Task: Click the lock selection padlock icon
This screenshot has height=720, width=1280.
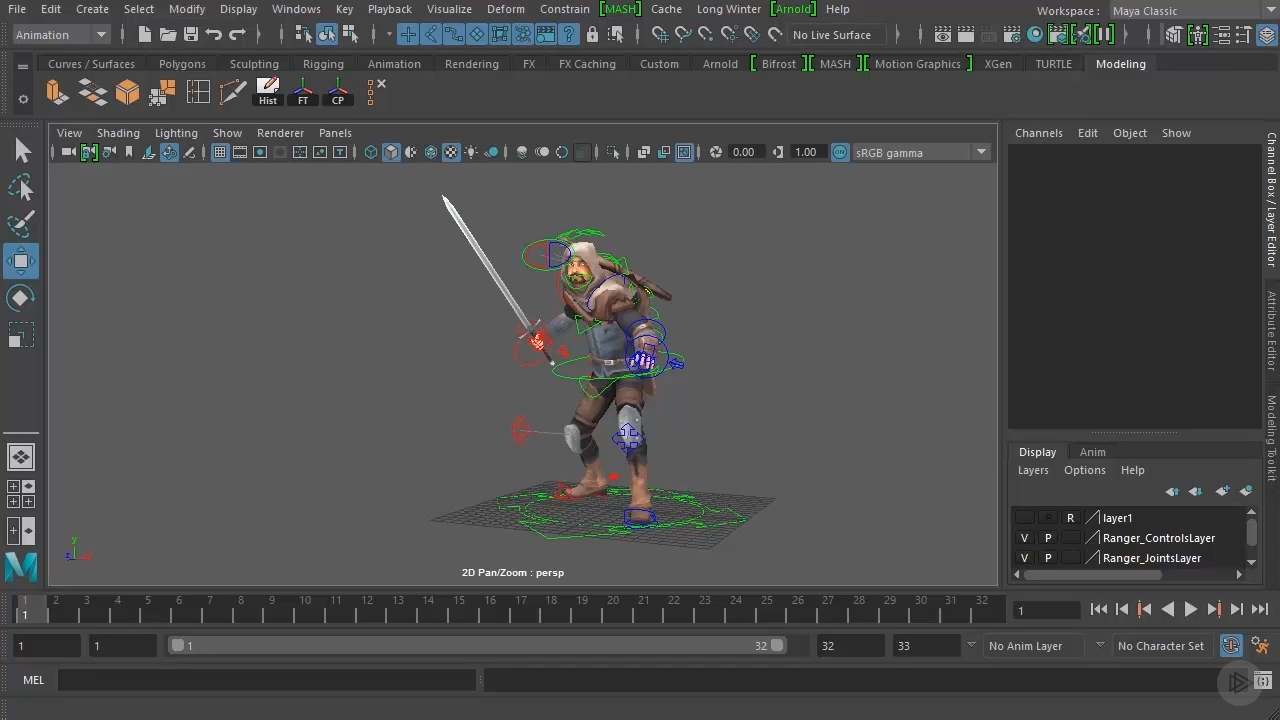Action: [x=592, y=35]
